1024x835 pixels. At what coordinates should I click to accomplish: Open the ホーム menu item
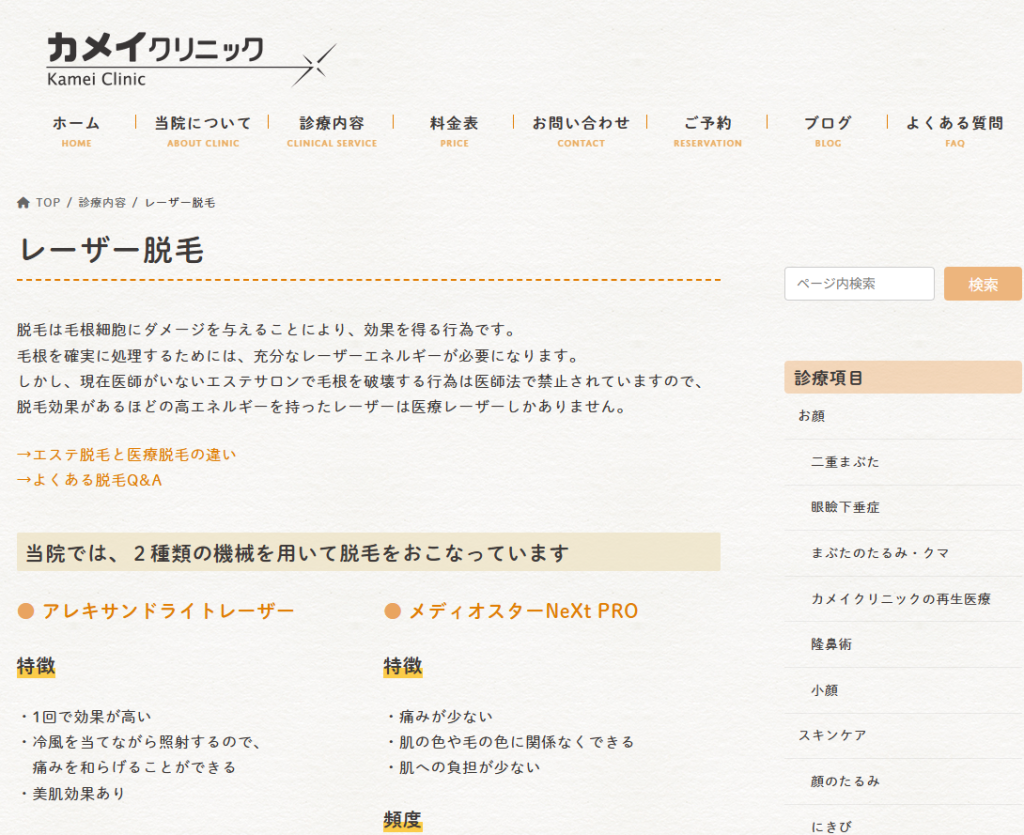point(76,129)
